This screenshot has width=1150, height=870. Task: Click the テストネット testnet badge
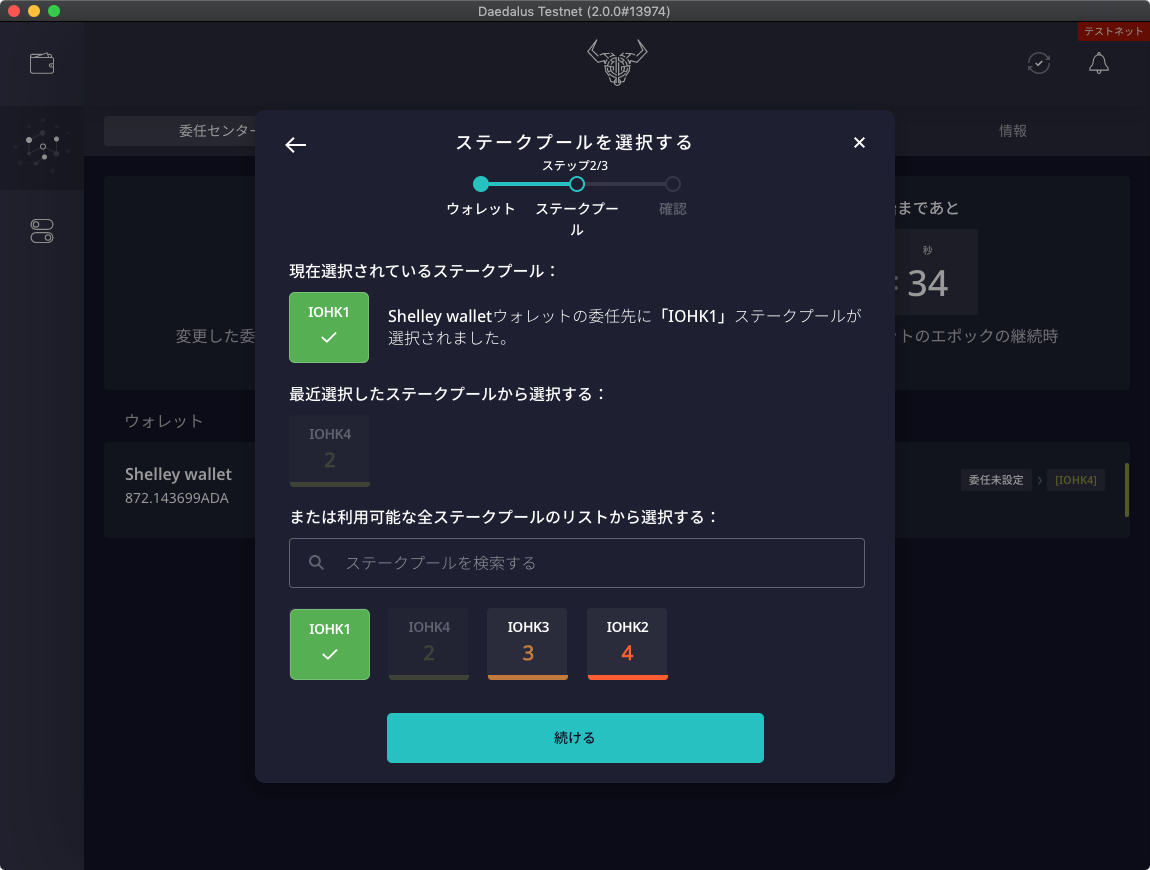[x=1113, y=32]
